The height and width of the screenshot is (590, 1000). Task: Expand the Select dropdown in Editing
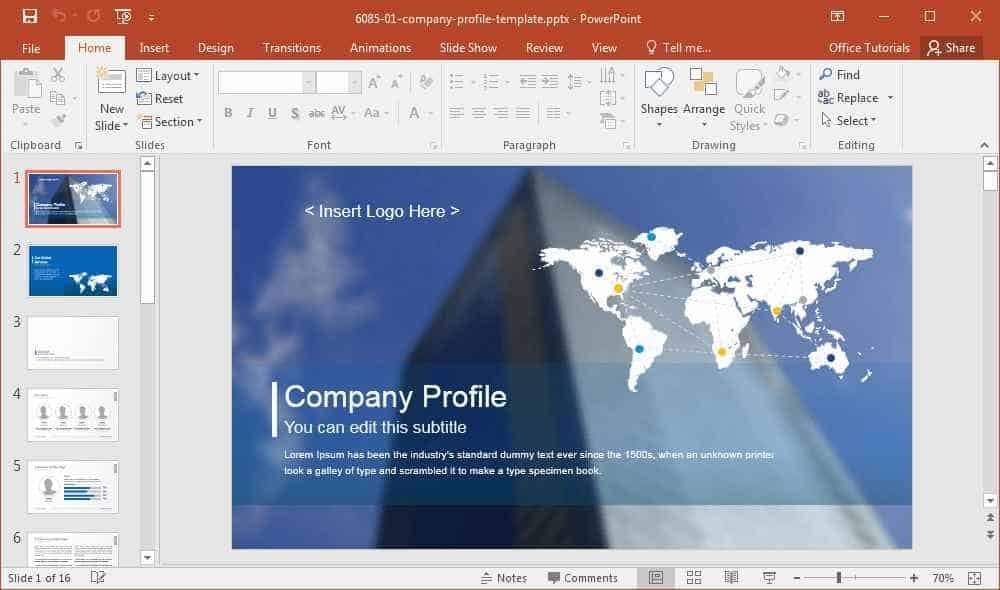point(849,121)
